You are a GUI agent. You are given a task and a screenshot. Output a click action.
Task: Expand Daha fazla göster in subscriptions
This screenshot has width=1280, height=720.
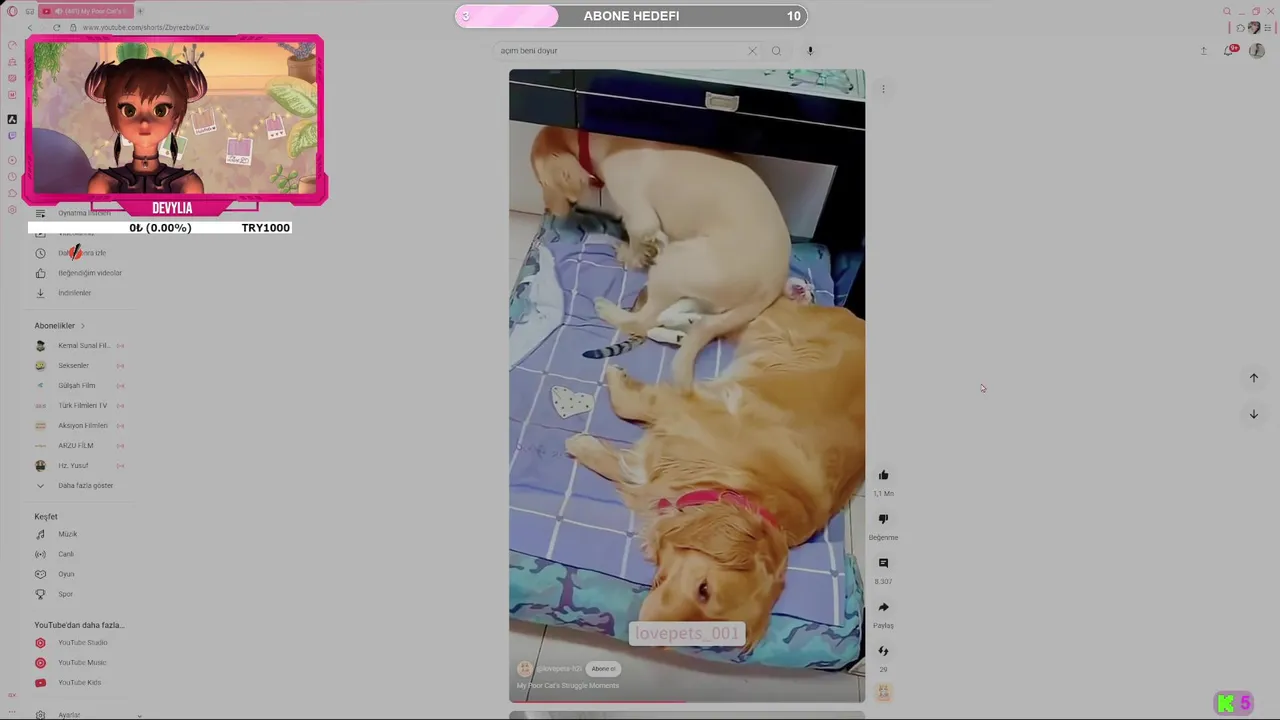[x=76, y=486]
